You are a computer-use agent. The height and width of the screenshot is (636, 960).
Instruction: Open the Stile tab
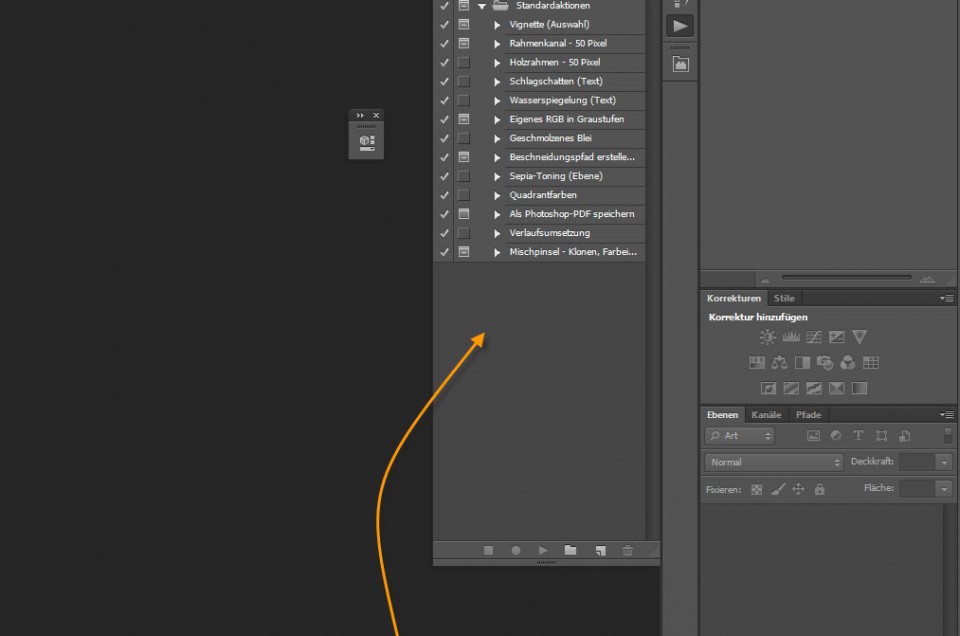784,298
